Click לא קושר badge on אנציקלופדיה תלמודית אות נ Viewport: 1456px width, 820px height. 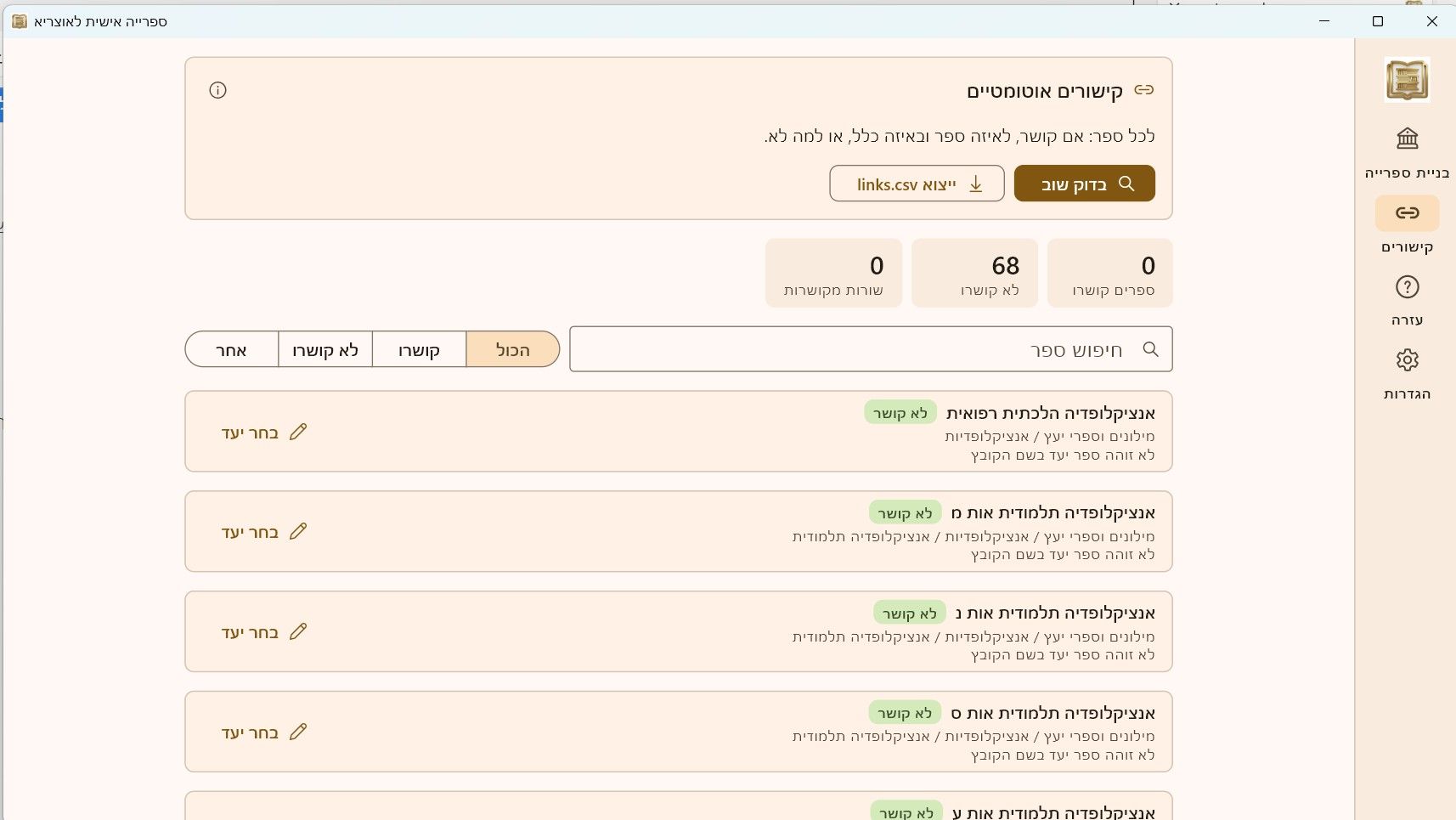[909, 613]
